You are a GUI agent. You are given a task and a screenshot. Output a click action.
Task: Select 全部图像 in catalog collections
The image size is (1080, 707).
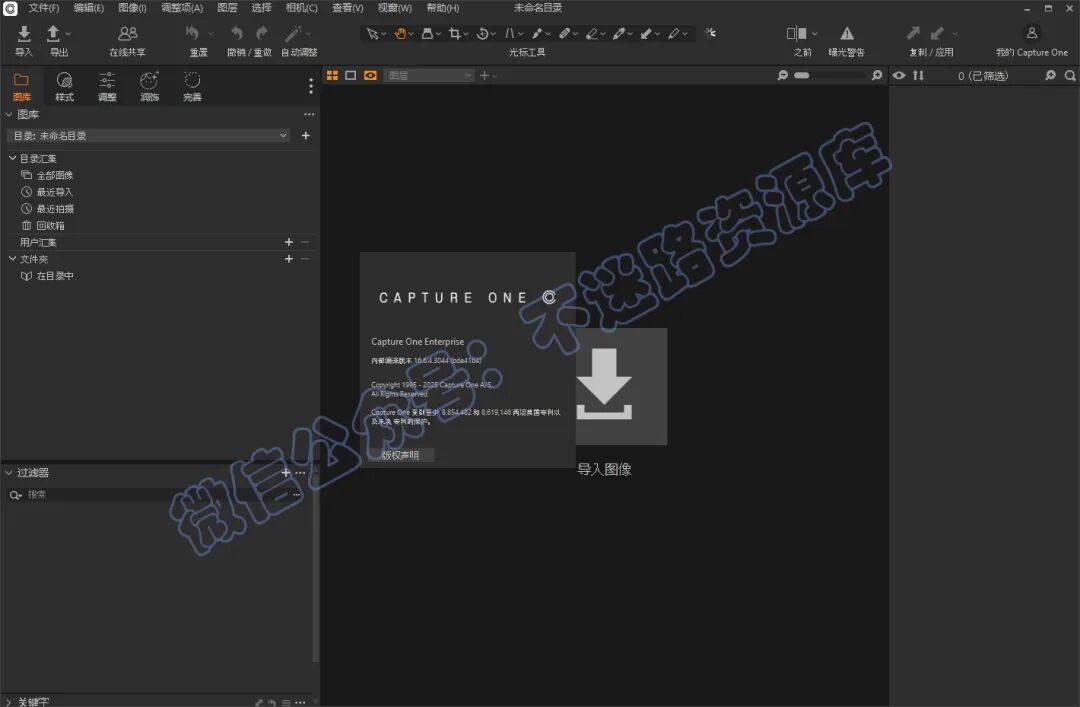[x=54, y=175]
